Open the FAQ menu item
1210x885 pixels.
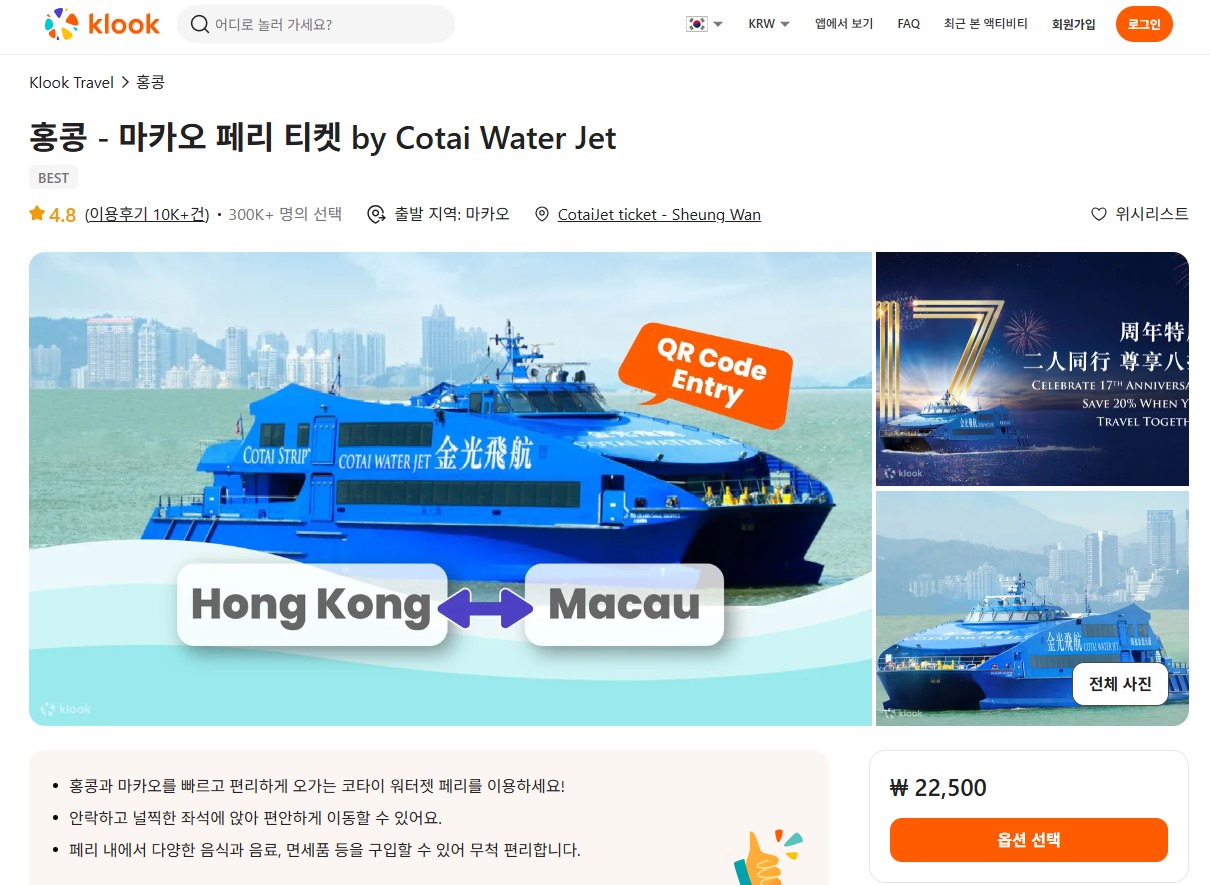point(909,24)
